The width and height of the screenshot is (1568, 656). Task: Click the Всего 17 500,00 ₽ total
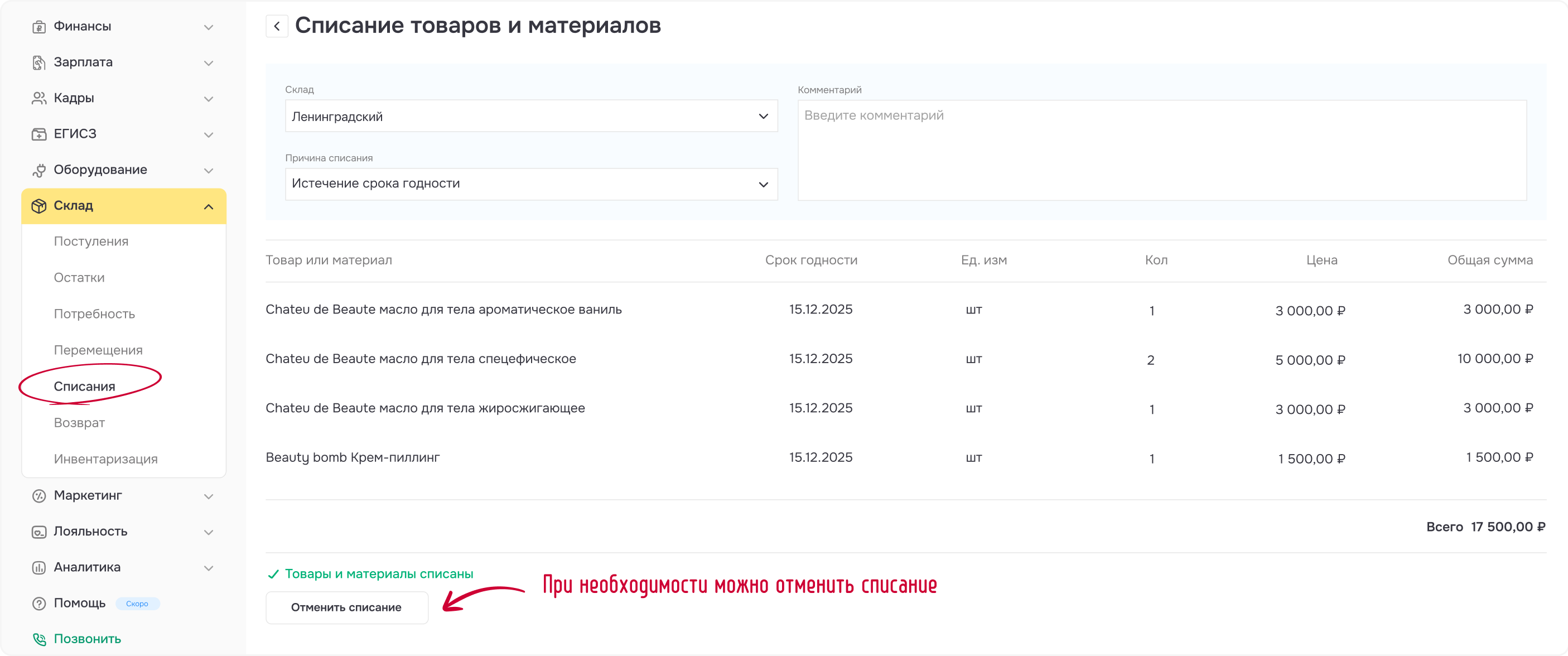[1486, 527]
